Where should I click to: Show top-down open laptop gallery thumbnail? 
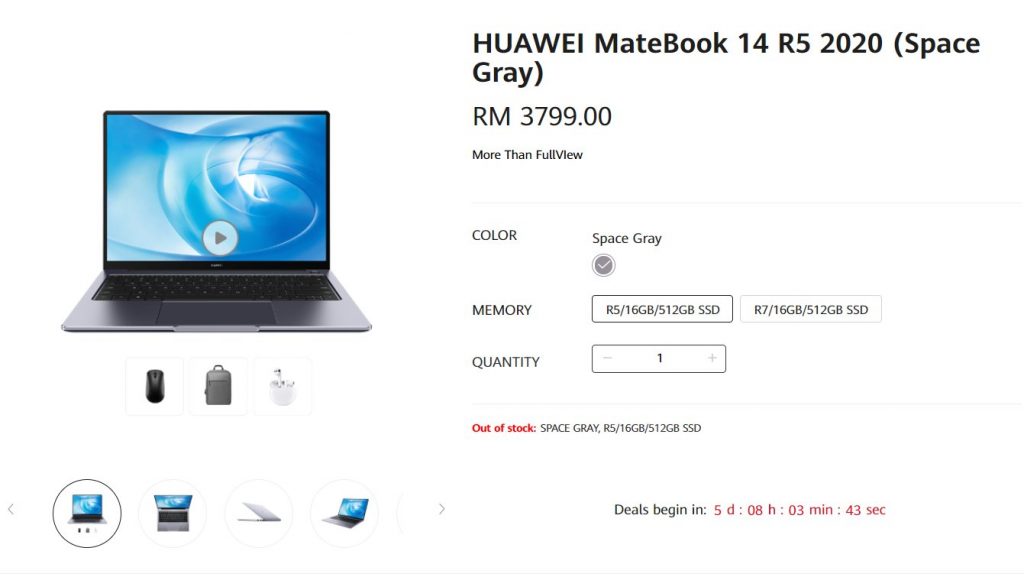(172, 513)
